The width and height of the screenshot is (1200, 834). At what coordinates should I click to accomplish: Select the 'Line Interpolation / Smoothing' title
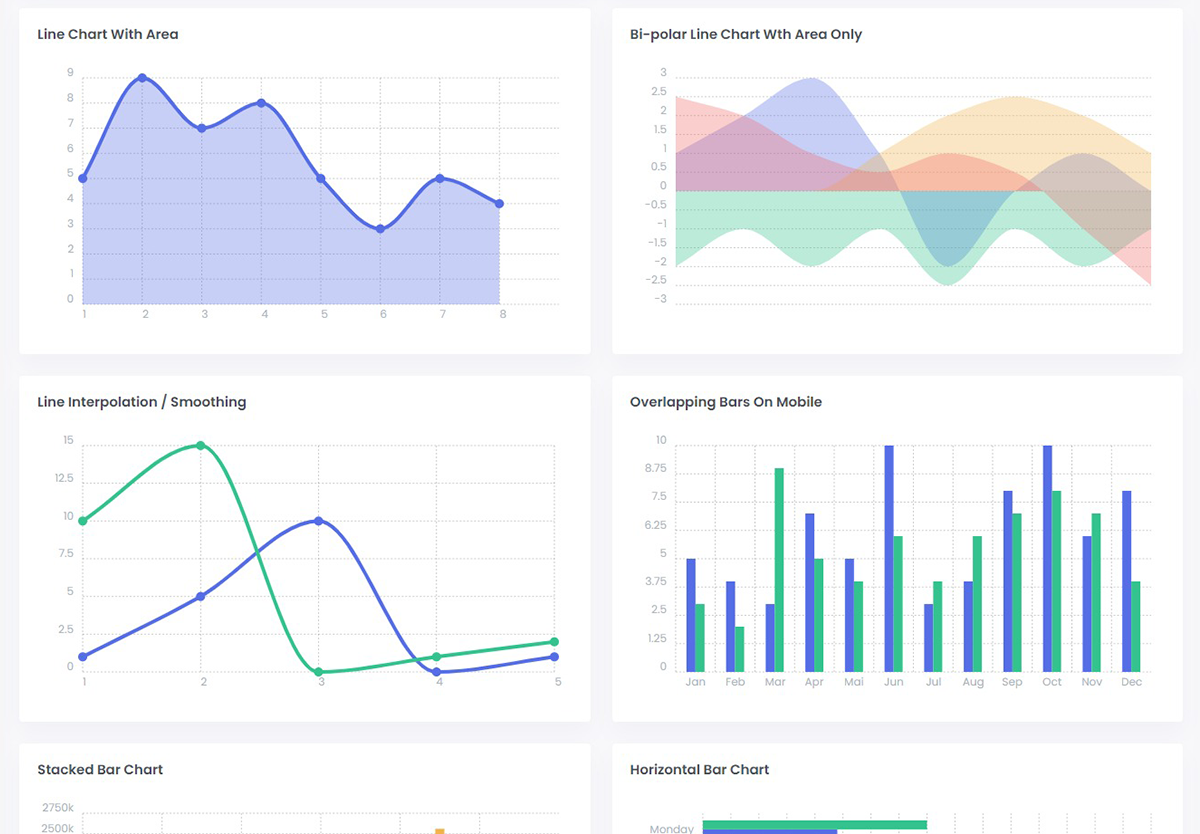(141, 402)
